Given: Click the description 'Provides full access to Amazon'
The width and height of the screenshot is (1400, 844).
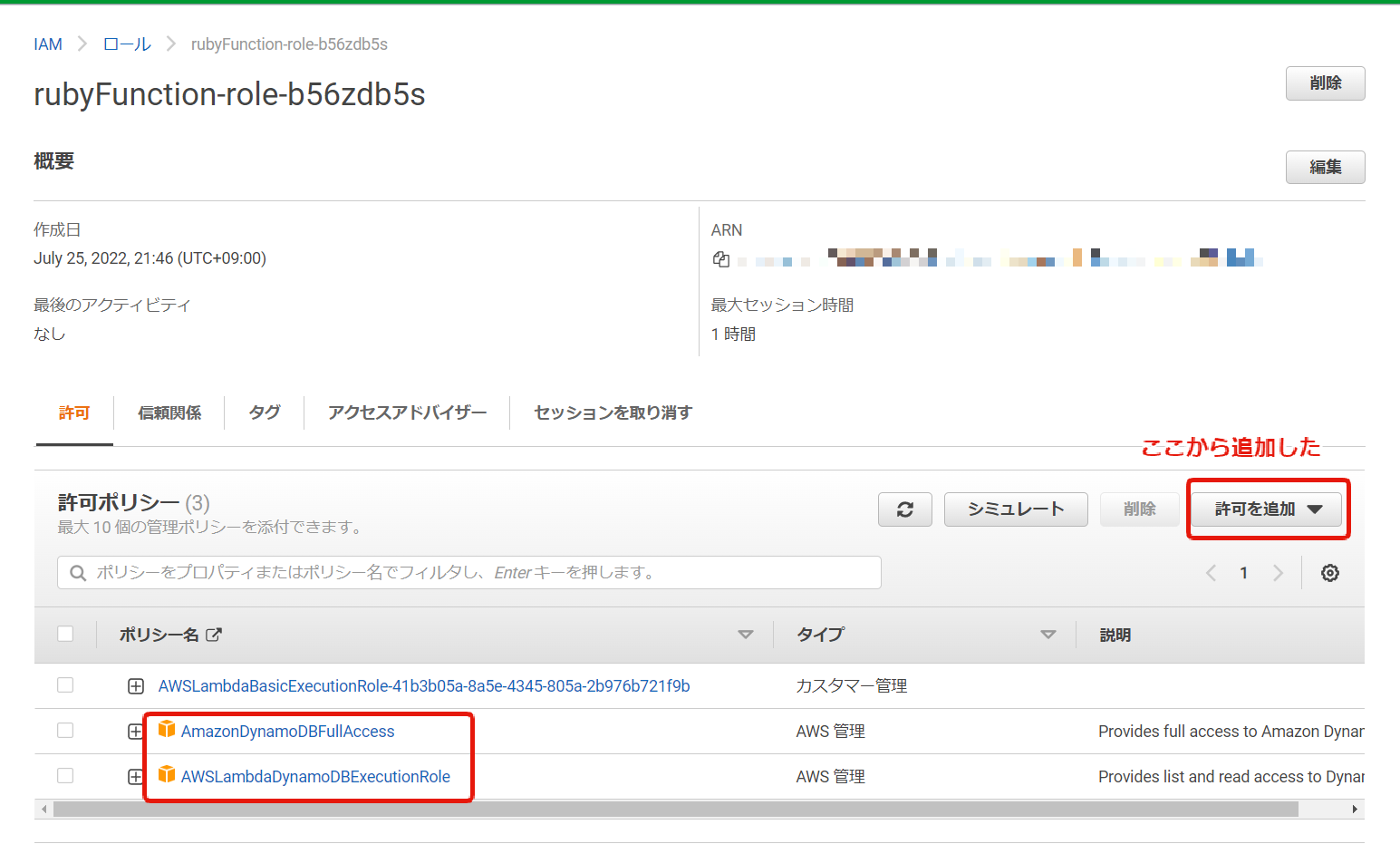Looking at the screenshot, I should pos(1231,732).
